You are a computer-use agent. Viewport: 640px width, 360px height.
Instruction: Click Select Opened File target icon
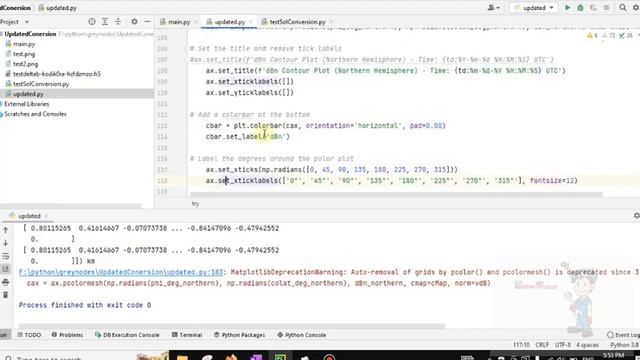tap(92, 22)
